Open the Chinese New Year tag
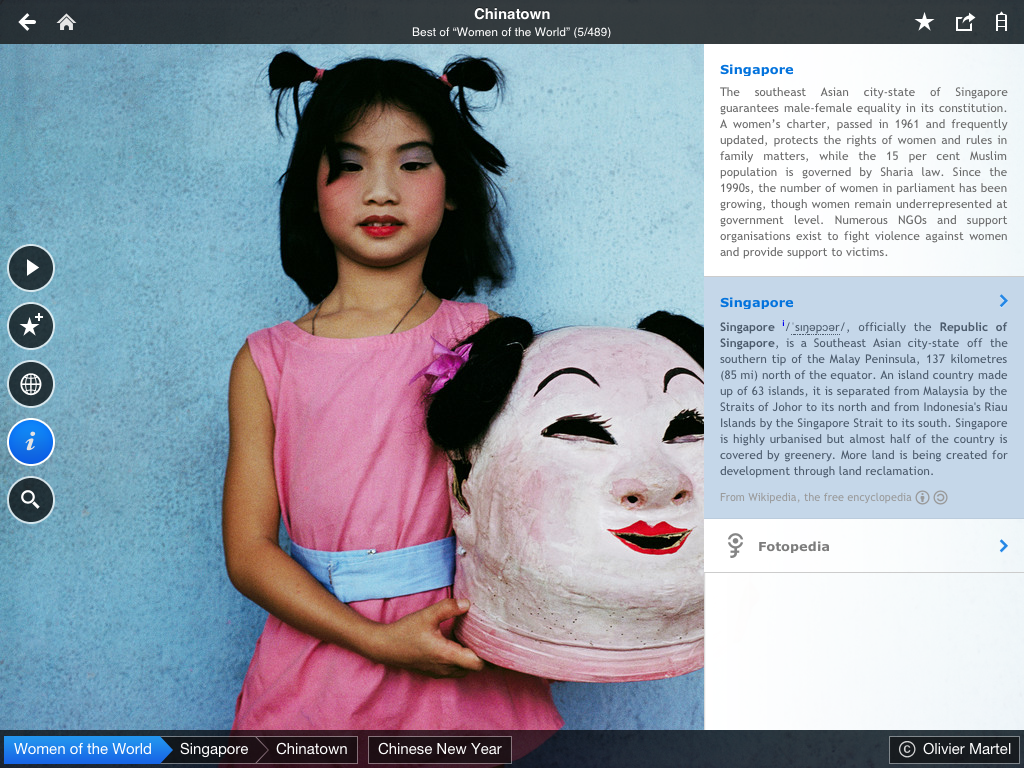Screen dimensions: 1024x768 tap(440, 749)
